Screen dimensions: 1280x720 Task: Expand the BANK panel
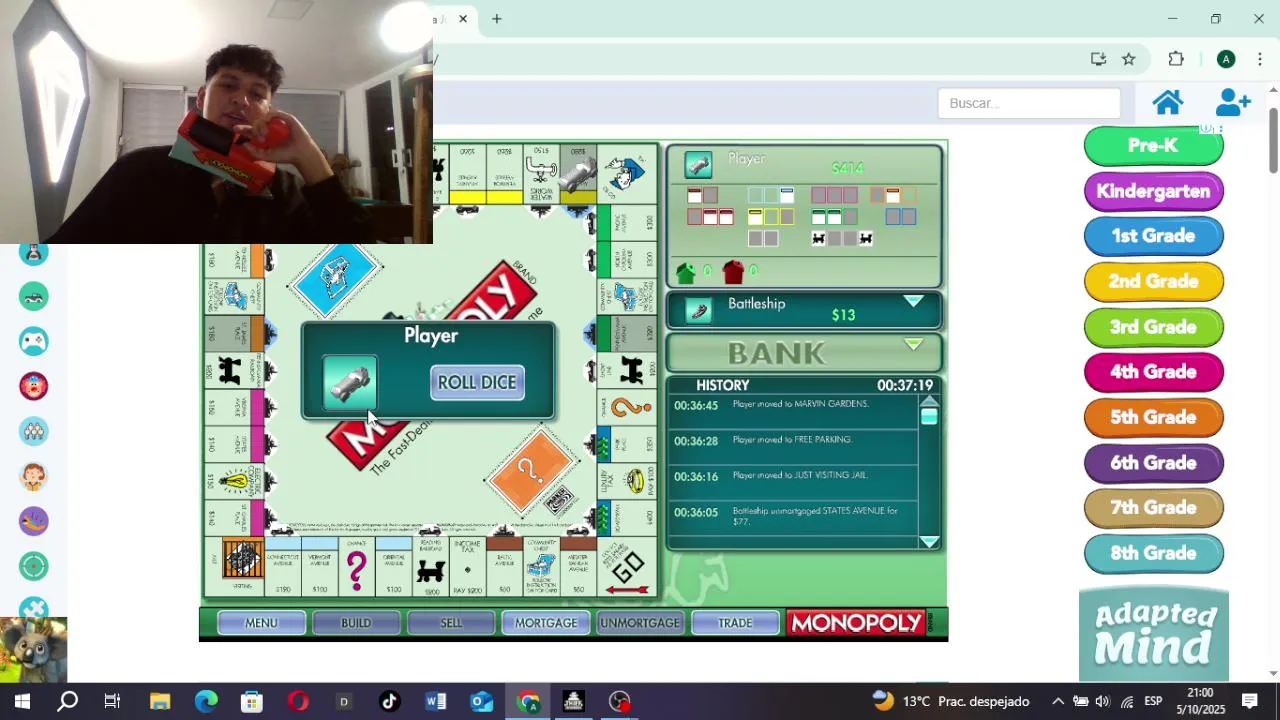point(913,345)
